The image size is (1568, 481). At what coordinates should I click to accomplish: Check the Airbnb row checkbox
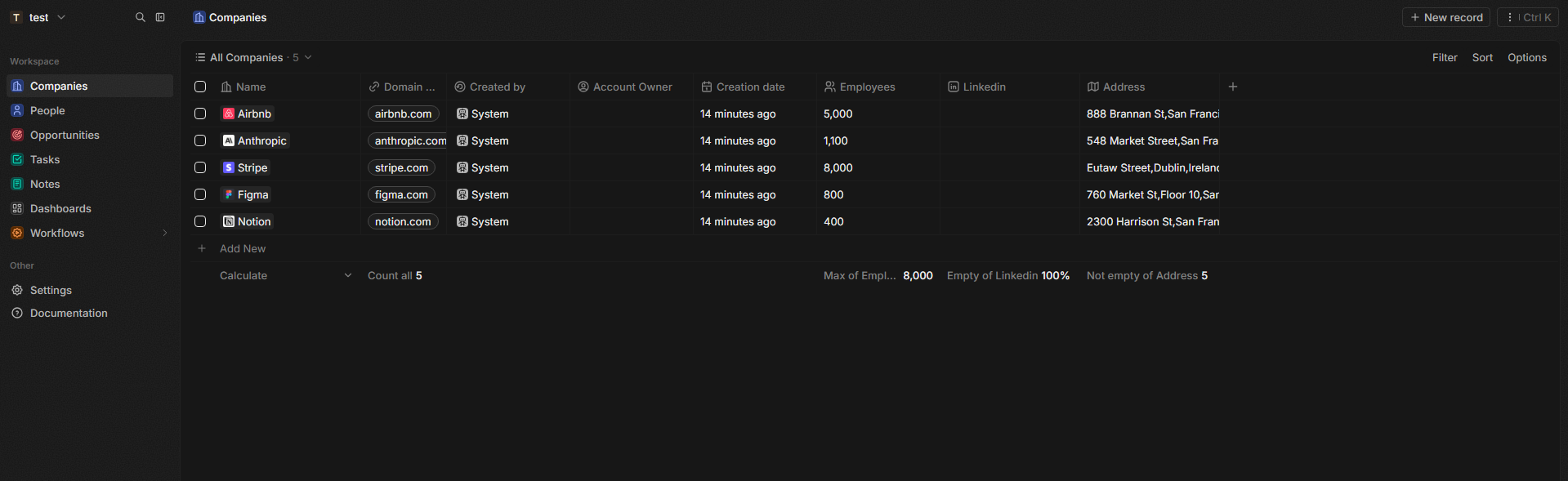click(200, 114)
